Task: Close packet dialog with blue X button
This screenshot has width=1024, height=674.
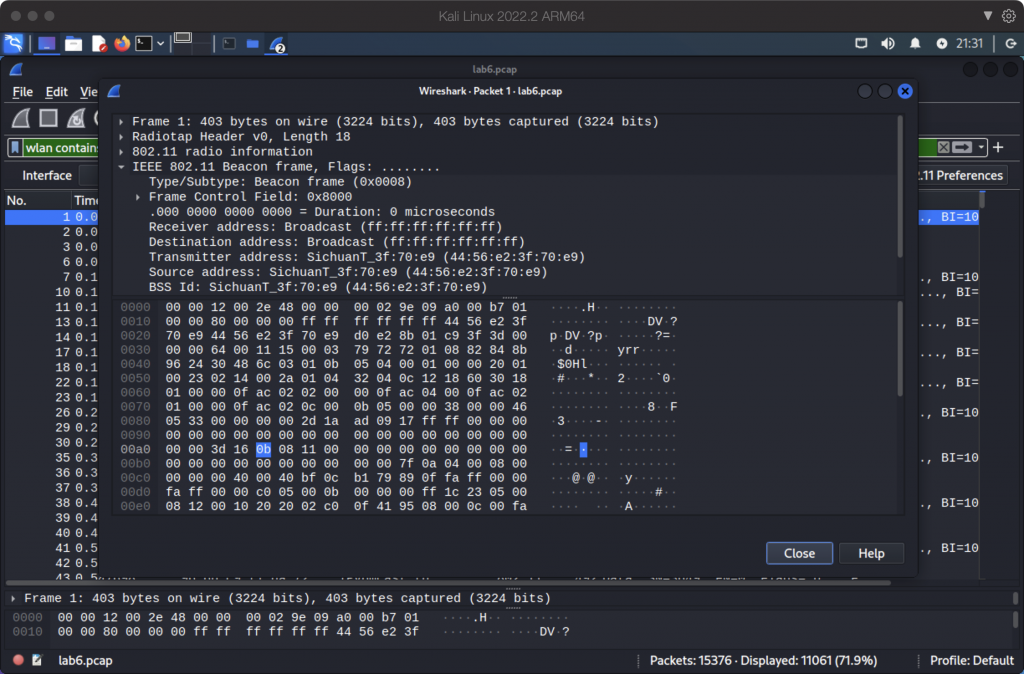Action: coord(904,91)
